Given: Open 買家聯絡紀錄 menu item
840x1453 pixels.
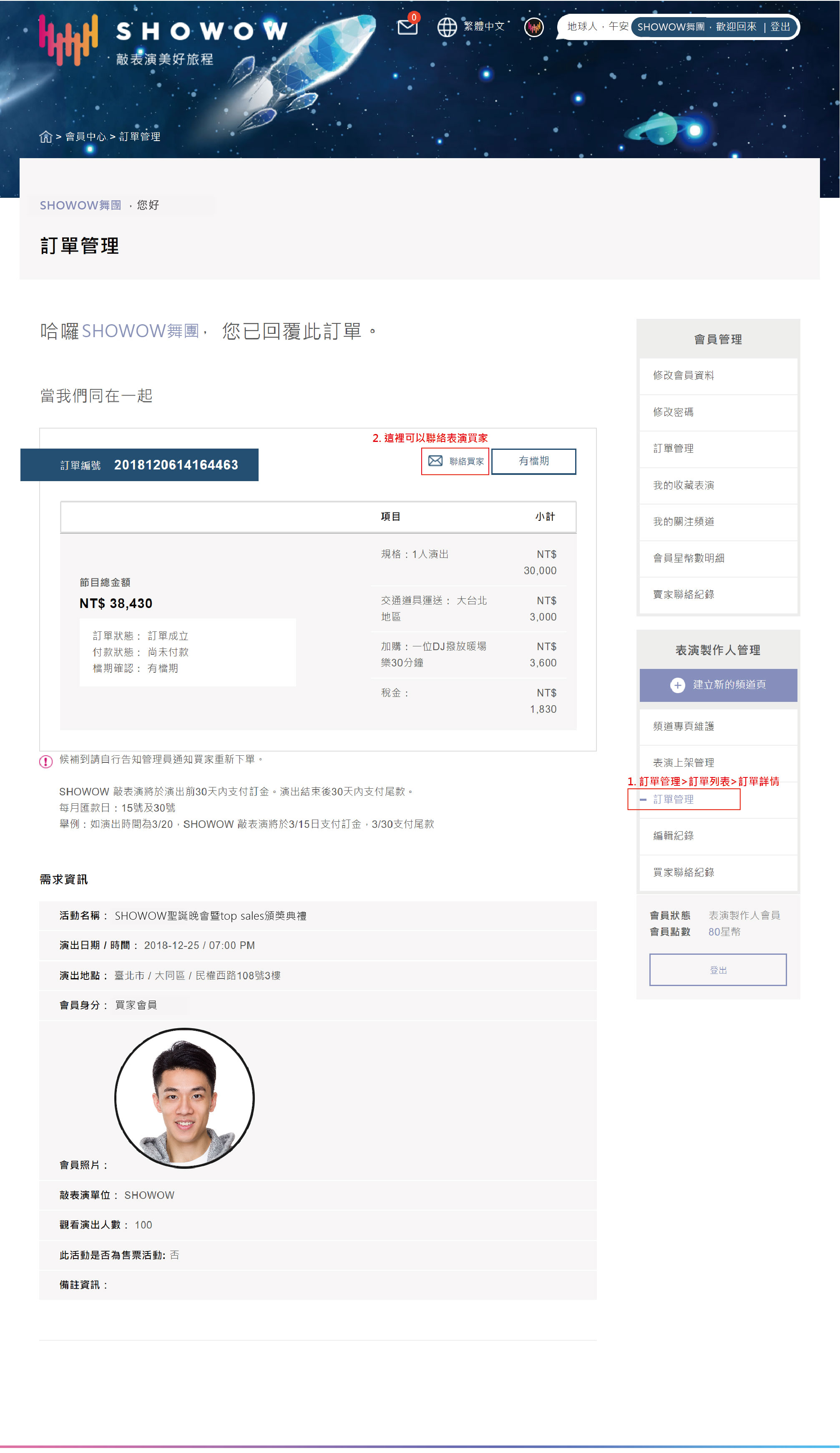Looking at the screenshot, I should (718, 873).
